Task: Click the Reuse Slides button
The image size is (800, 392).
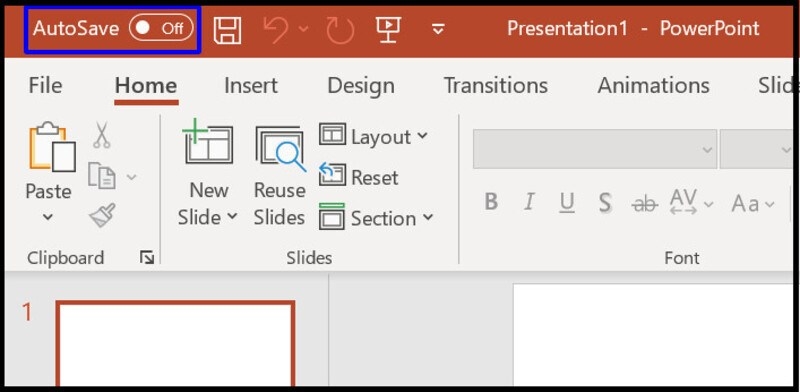Action: click(280, 175)
